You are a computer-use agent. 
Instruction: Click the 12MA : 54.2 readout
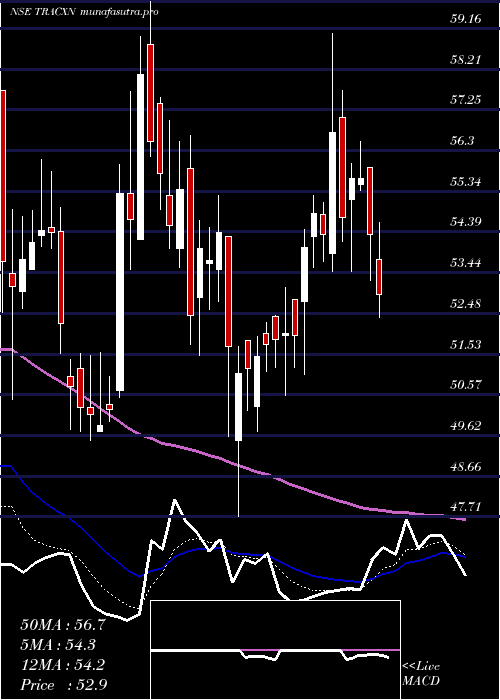pyautogui.click(x=63, y=665)
